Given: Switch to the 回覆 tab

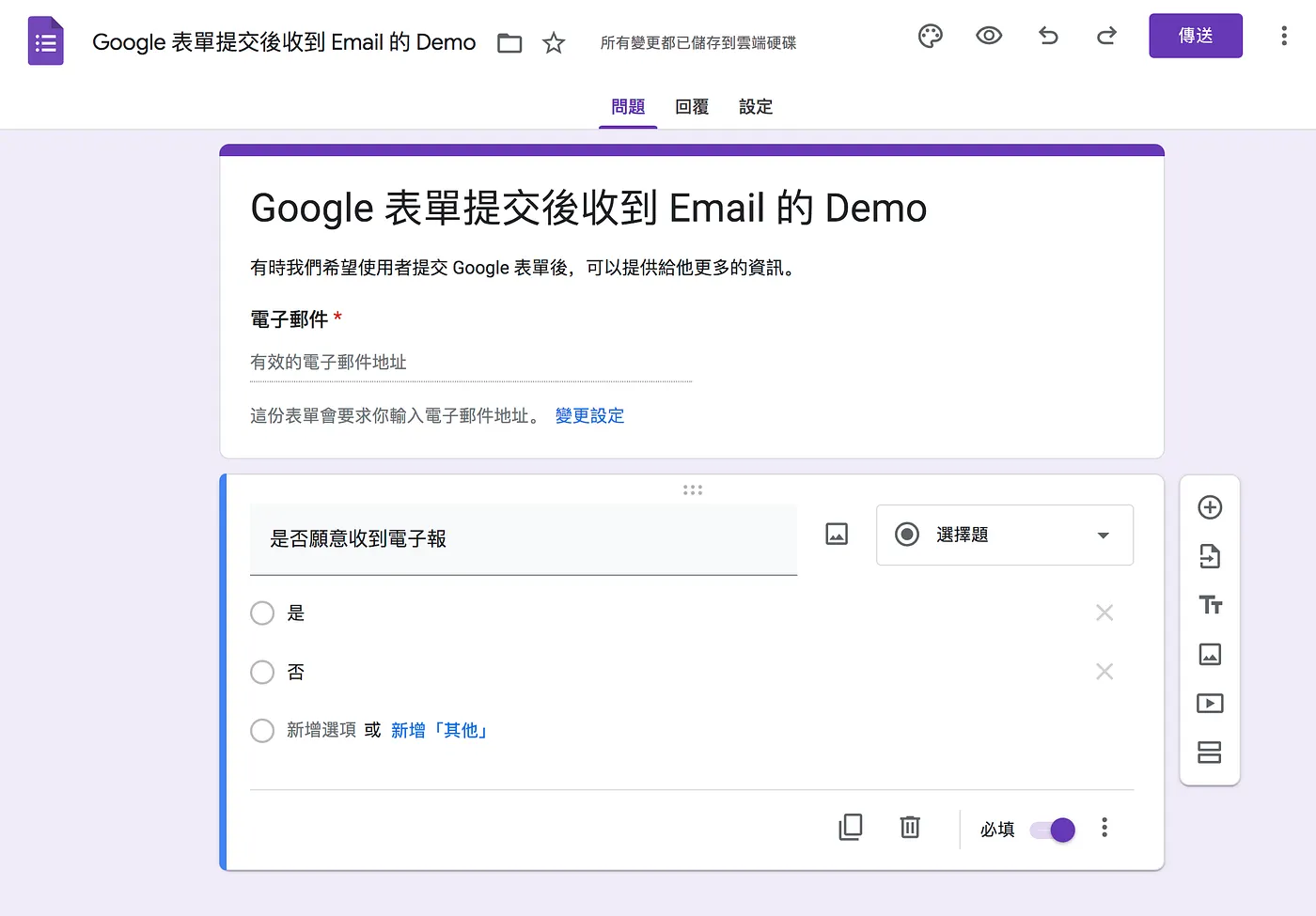Looking at the screenshot, I should tap(692, 107).
